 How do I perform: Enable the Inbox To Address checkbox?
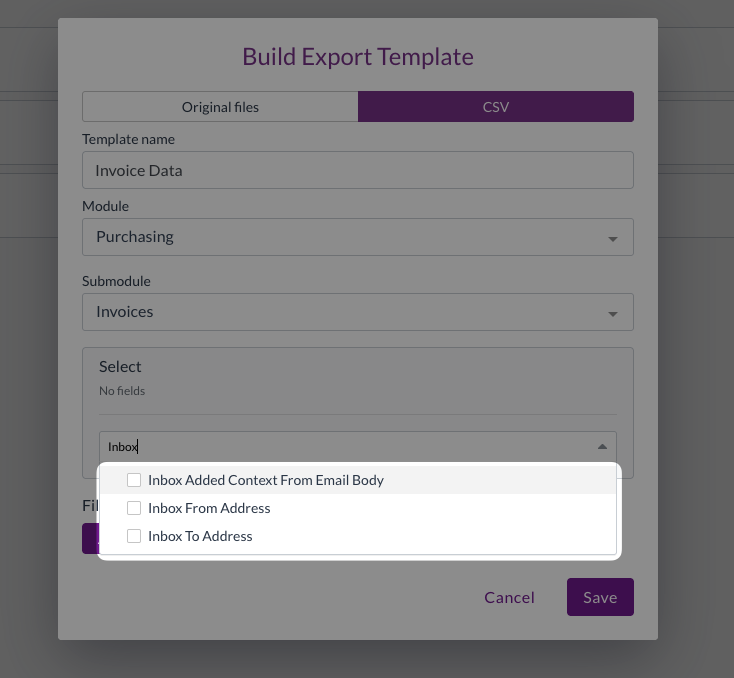click(x=134, y=536)
